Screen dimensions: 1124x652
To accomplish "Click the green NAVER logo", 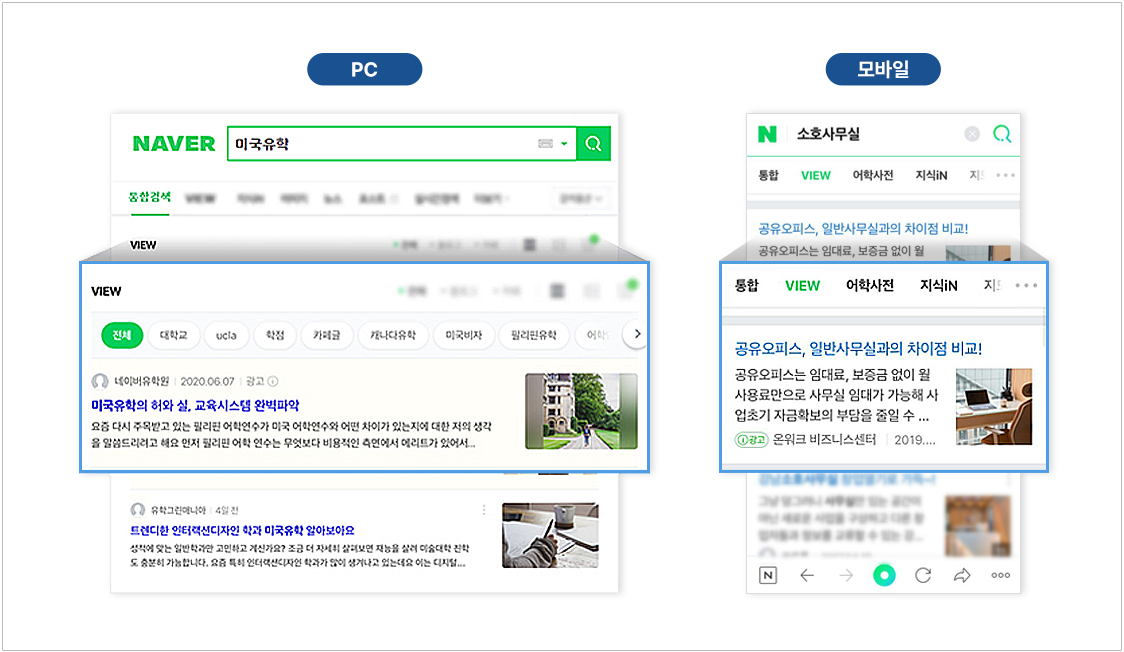I will point(173,144).
